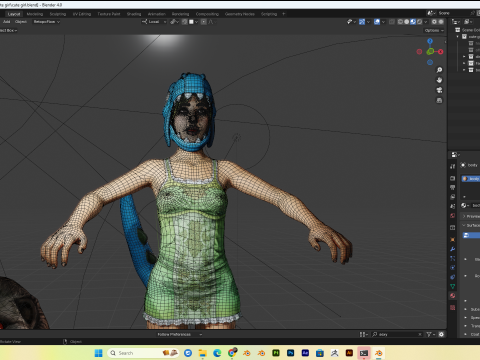Screen dimensions: 480x360
Task: Open the Object properties tab
Action: (x=453, y=239)
